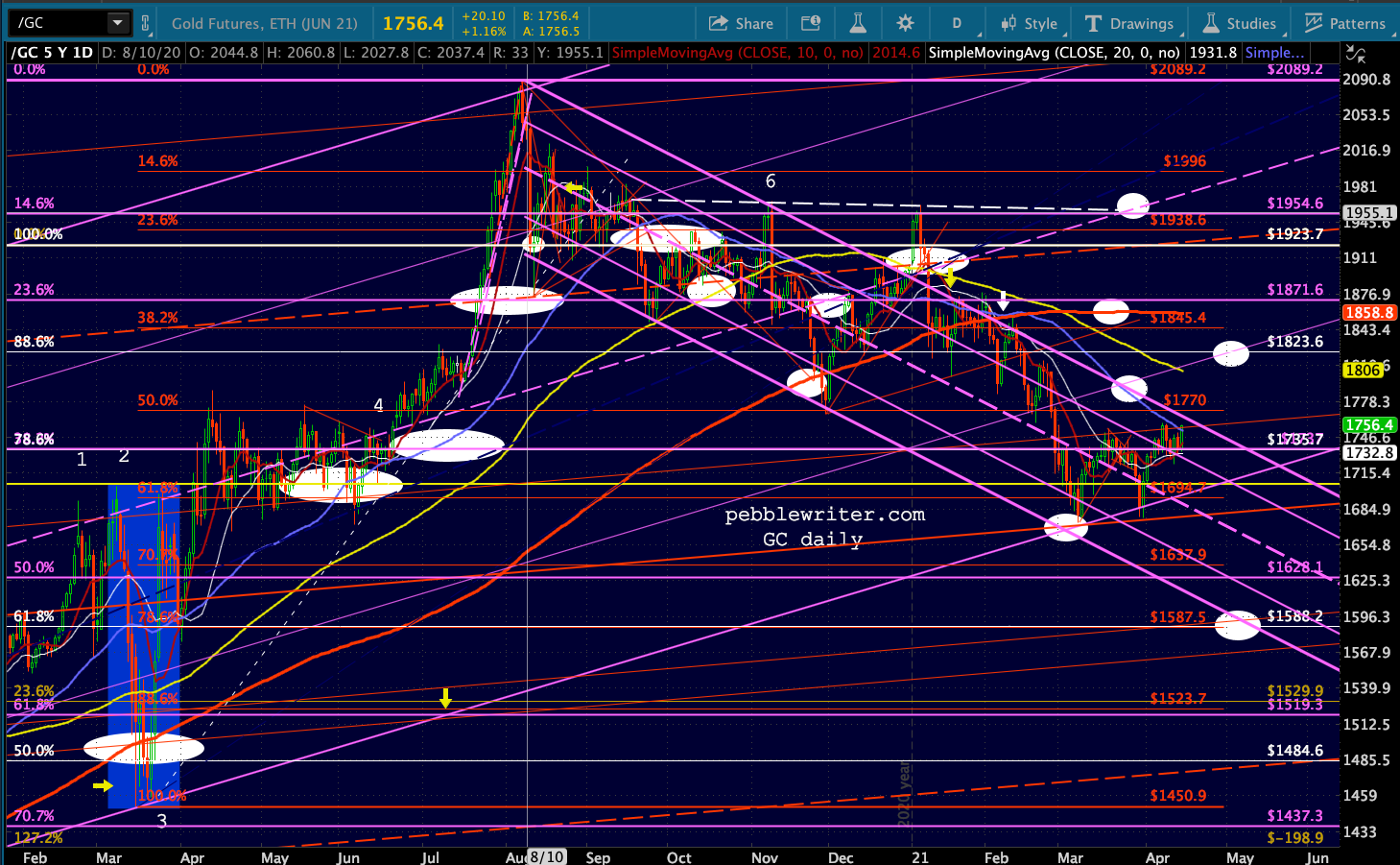Click the 1981 price axis label

click(1360, 186)
